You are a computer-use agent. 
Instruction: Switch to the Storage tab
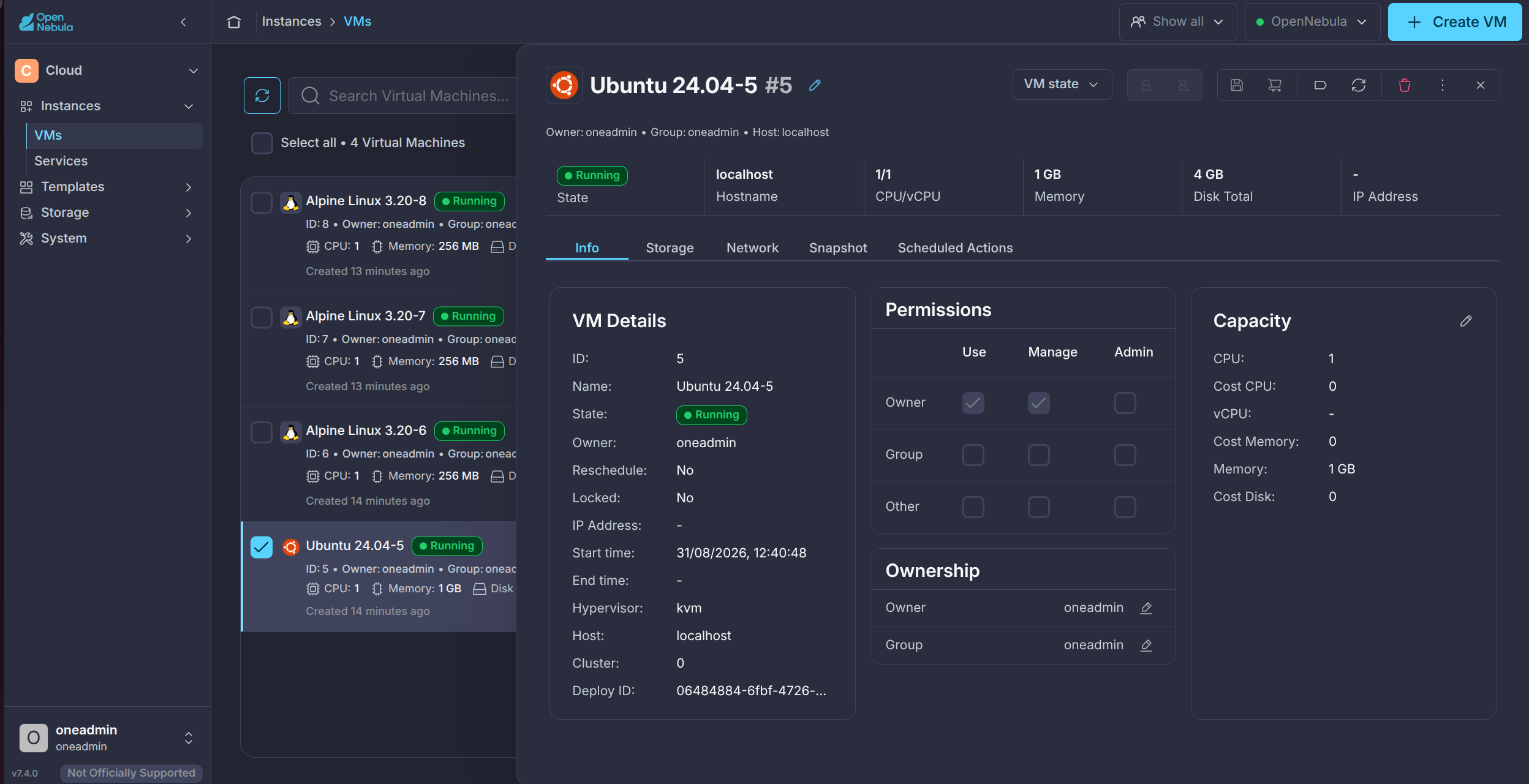click(x=670, y=248)
